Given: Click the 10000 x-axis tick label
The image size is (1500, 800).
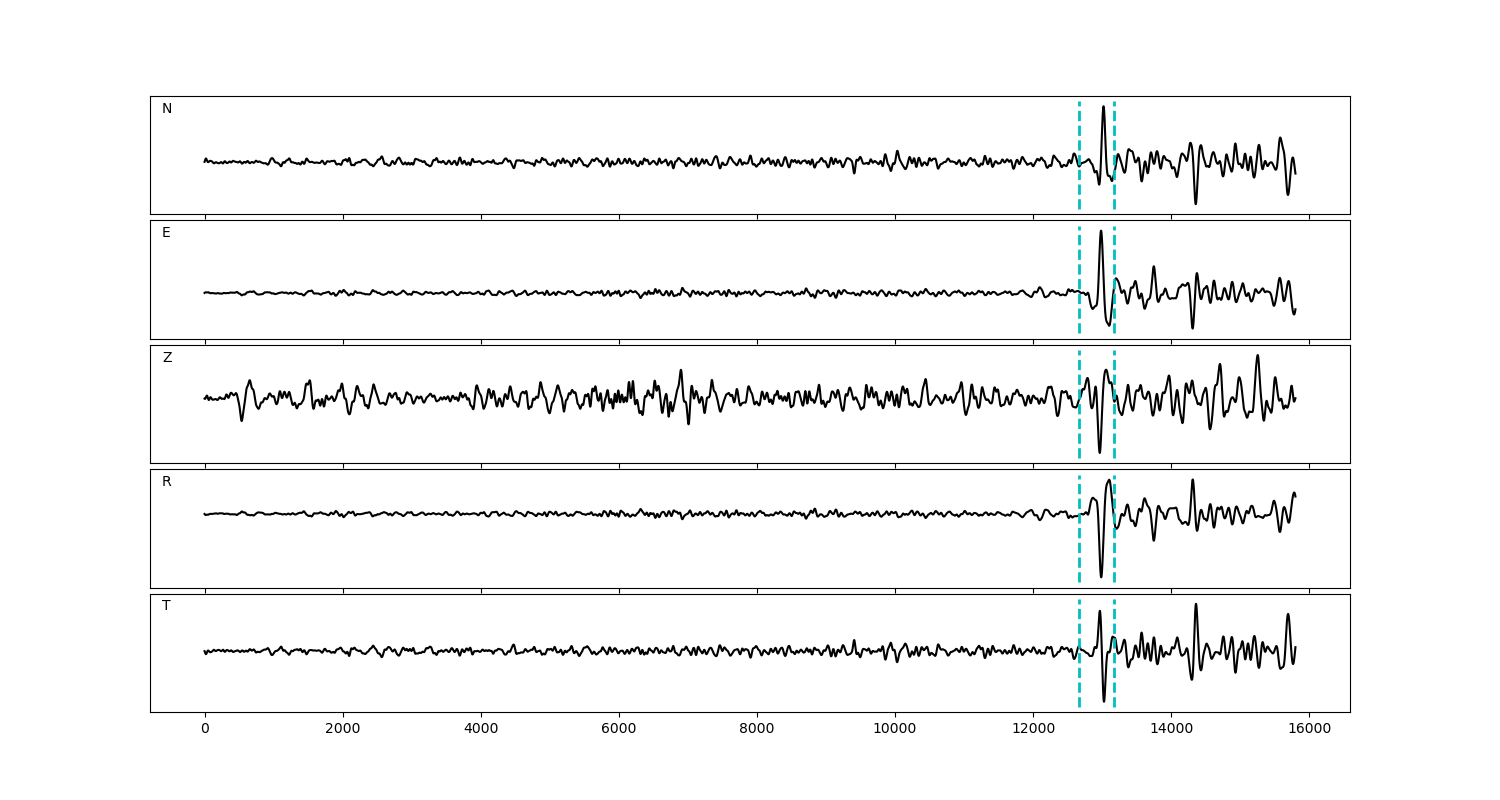Looking at the screenshot, I should [895, 730].
